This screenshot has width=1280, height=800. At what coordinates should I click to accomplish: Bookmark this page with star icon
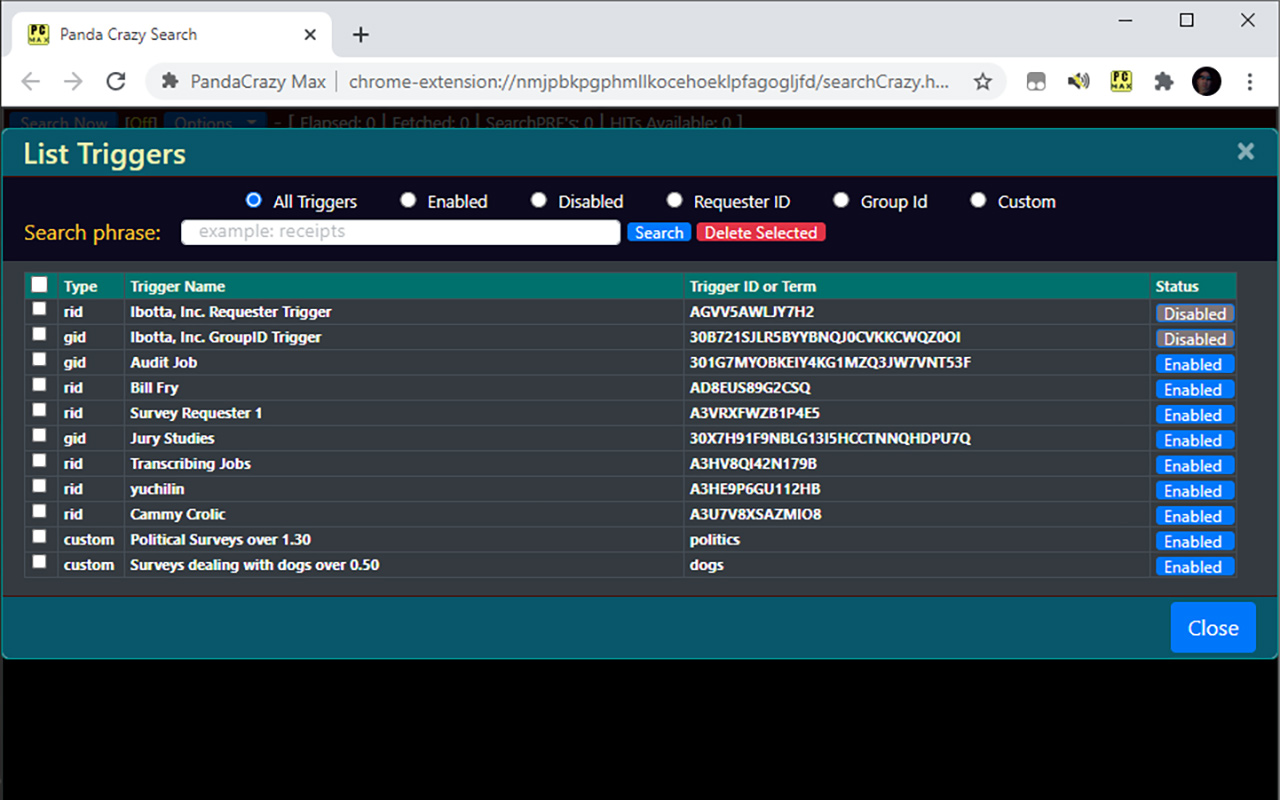pyautogui.click(x=983, y=82)
